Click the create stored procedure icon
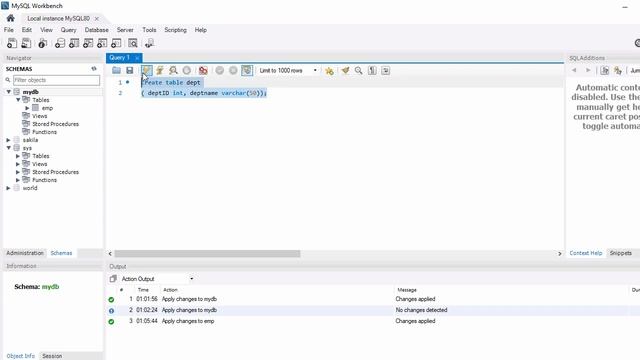 tap(102, 43)
